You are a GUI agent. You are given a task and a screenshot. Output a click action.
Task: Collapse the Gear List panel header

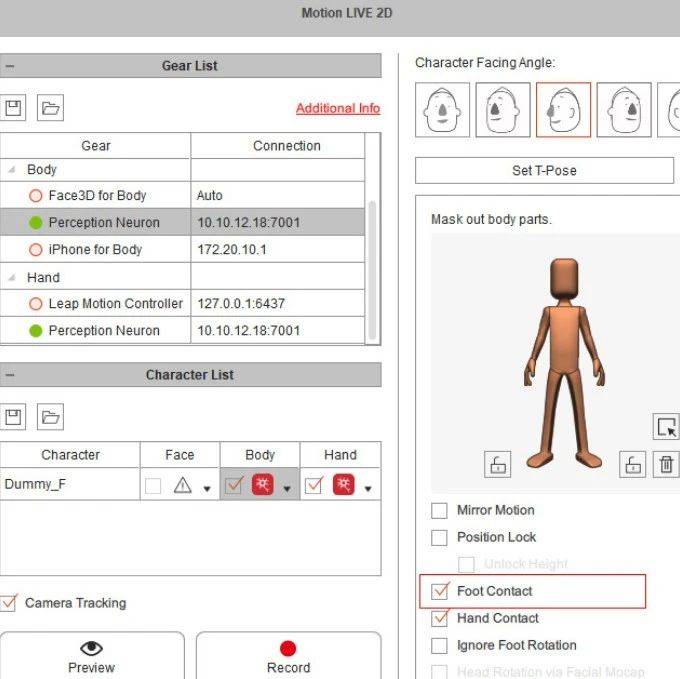[x=9, y=66]
